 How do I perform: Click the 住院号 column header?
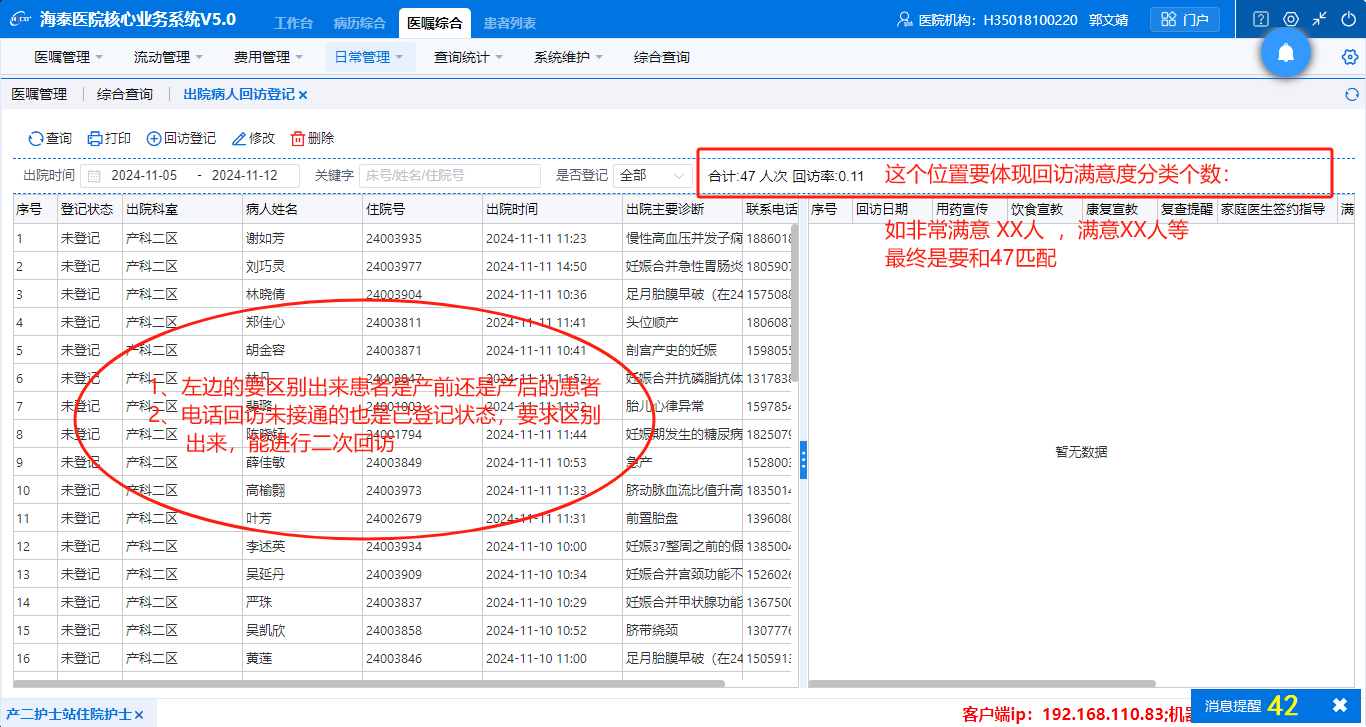coord(422,209)
